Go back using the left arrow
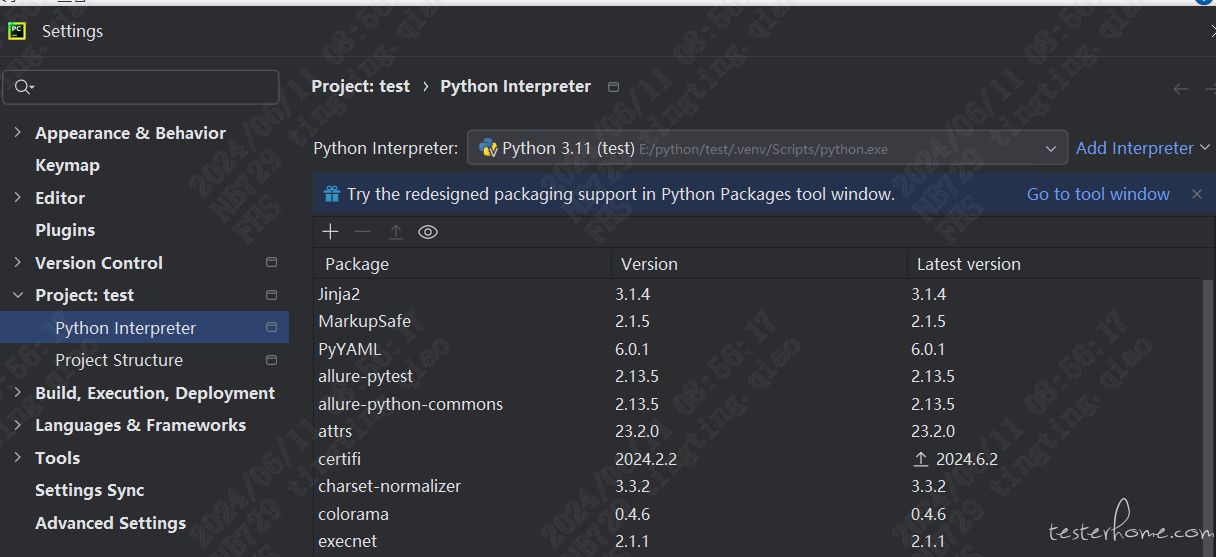 1181,88
